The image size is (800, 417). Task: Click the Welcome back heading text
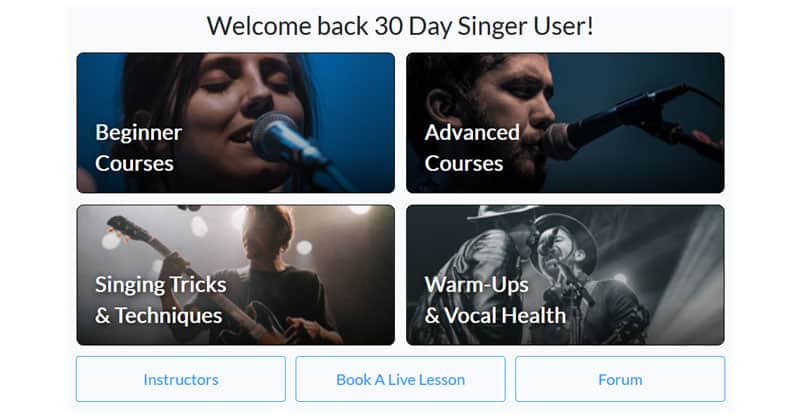point(400,26)
